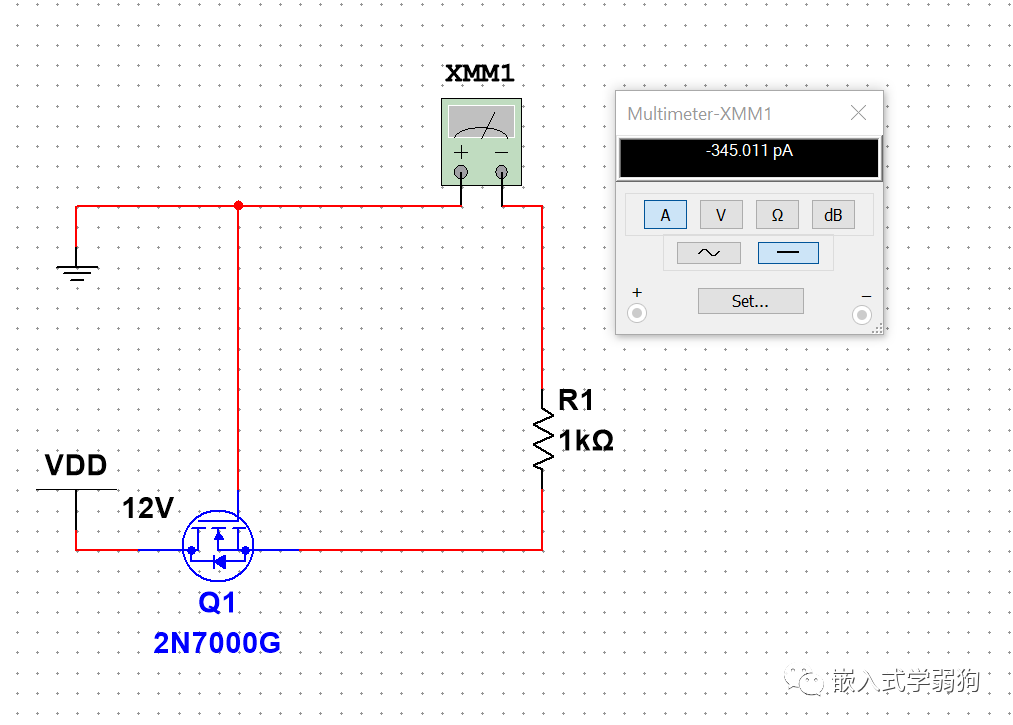Grab the multimeter window resize grip
The width and height of the screenshot is (1013, 725).
point(877,329)
